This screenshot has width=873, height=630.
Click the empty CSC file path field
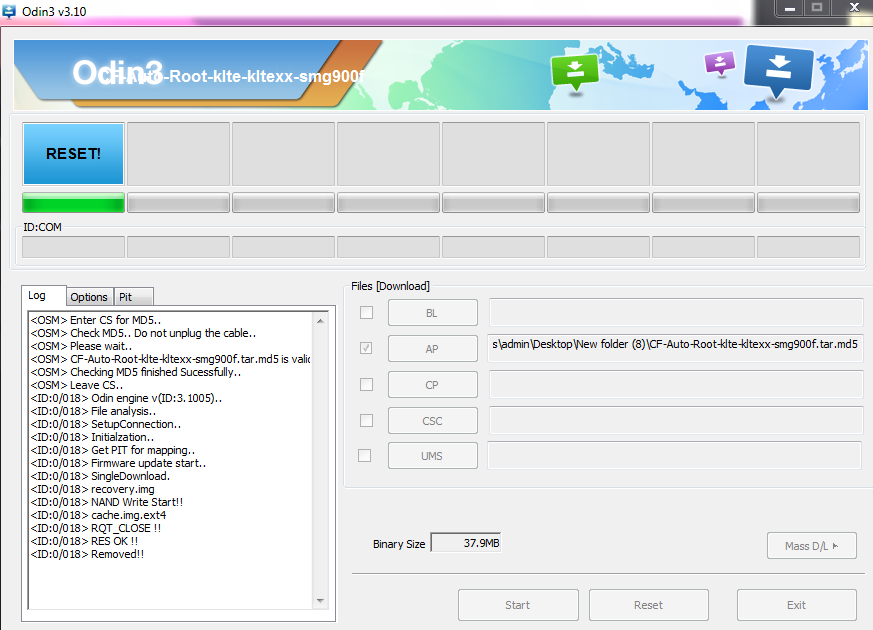[676, 421]
